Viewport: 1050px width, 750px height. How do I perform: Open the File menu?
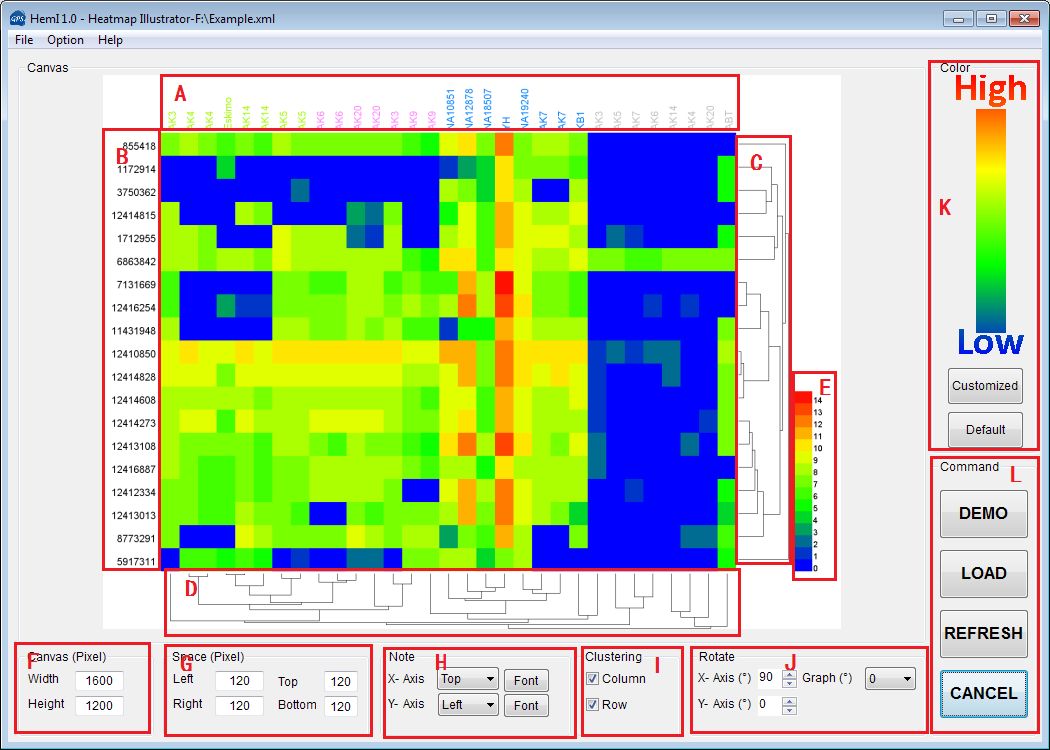point(24,40)
